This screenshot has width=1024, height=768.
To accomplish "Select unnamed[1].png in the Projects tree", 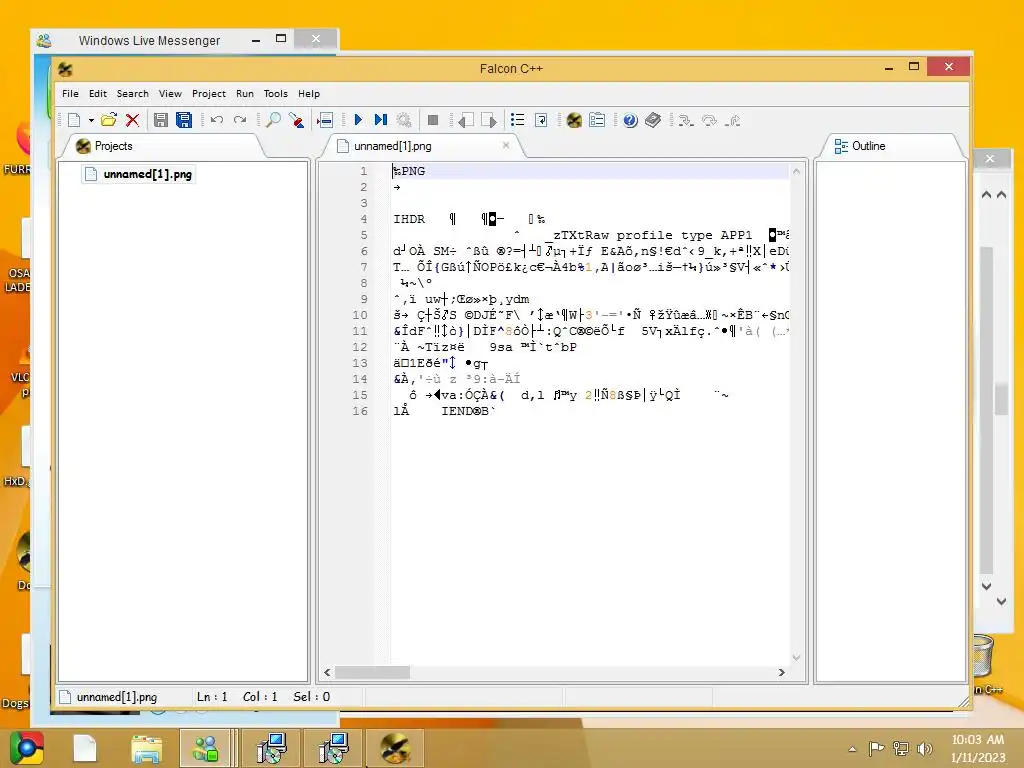I will click(x=139, y=174).
